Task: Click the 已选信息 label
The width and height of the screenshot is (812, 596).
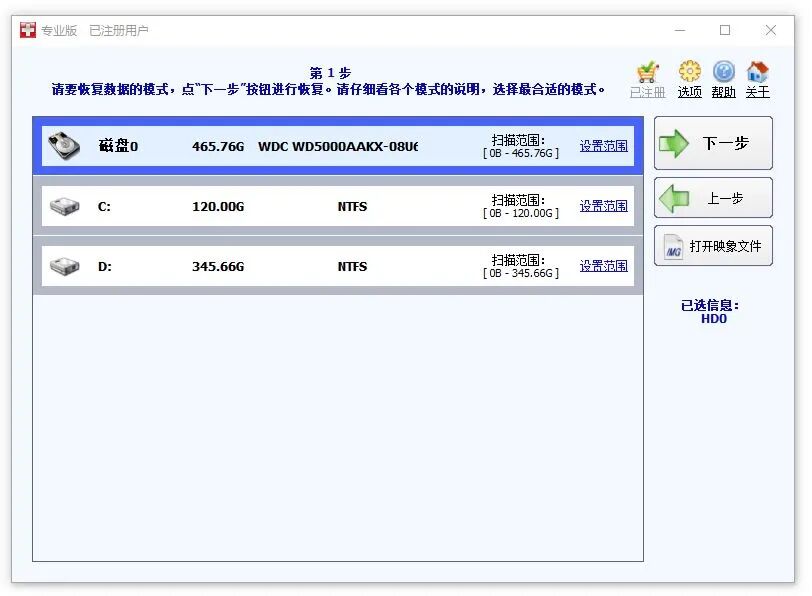Action: [710, 306]
